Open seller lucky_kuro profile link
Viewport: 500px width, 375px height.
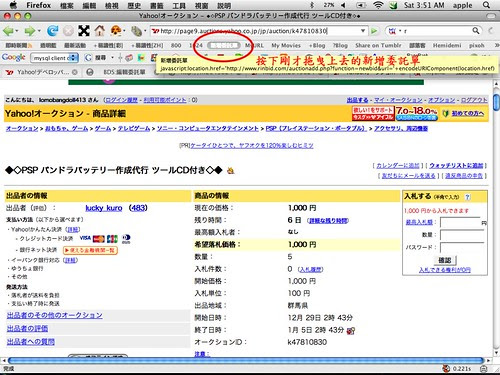[x=104, y=208]
